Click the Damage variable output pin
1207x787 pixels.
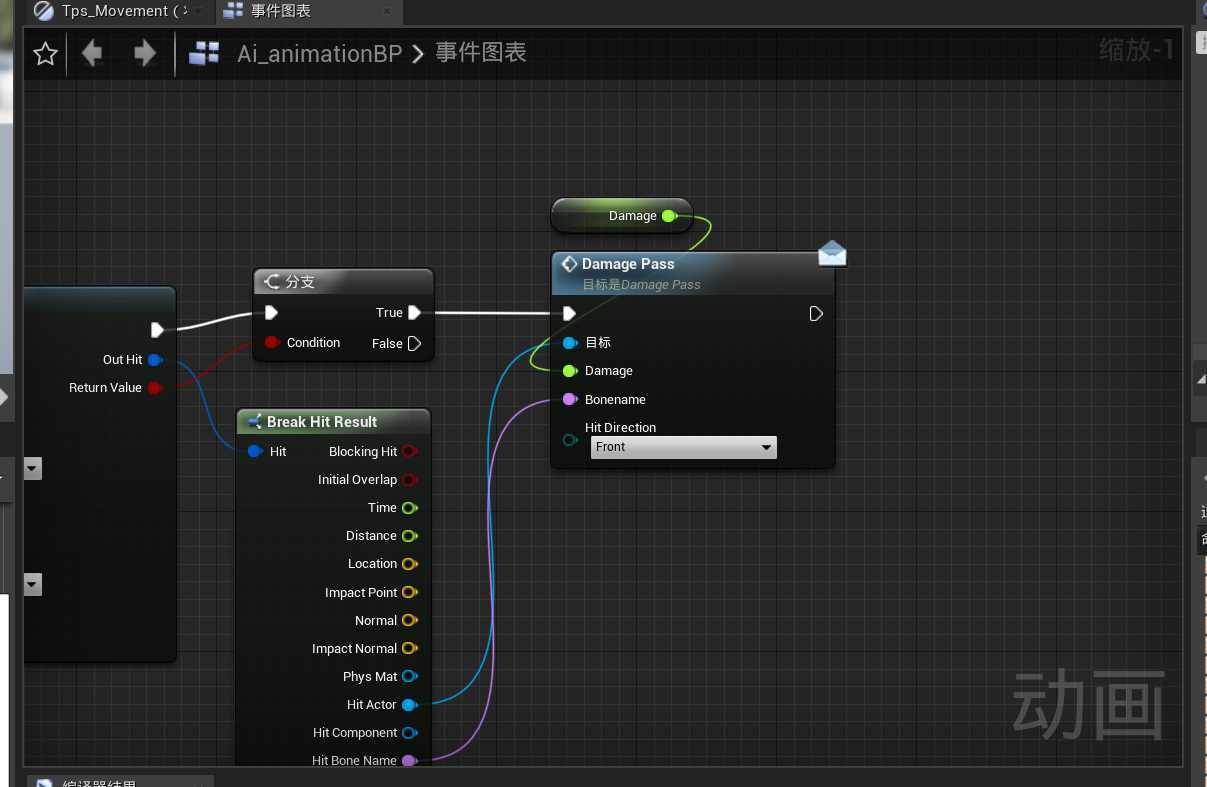tap(669, 216)
